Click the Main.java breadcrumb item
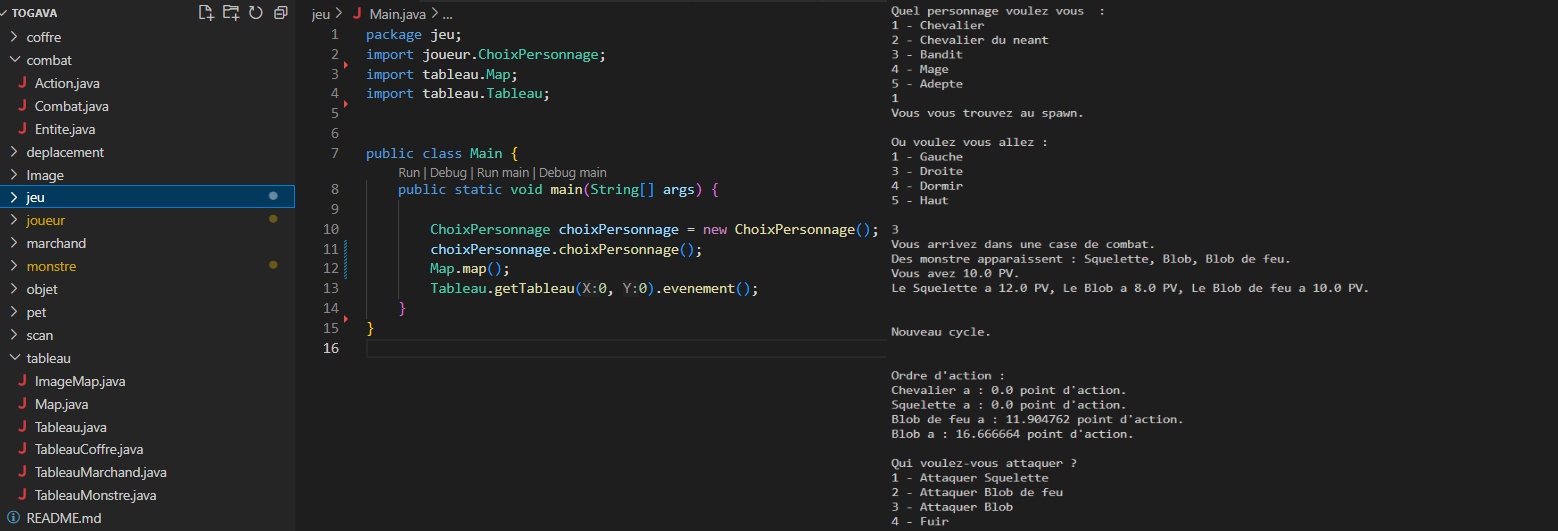1558x531 pixels. coord(397,15)
